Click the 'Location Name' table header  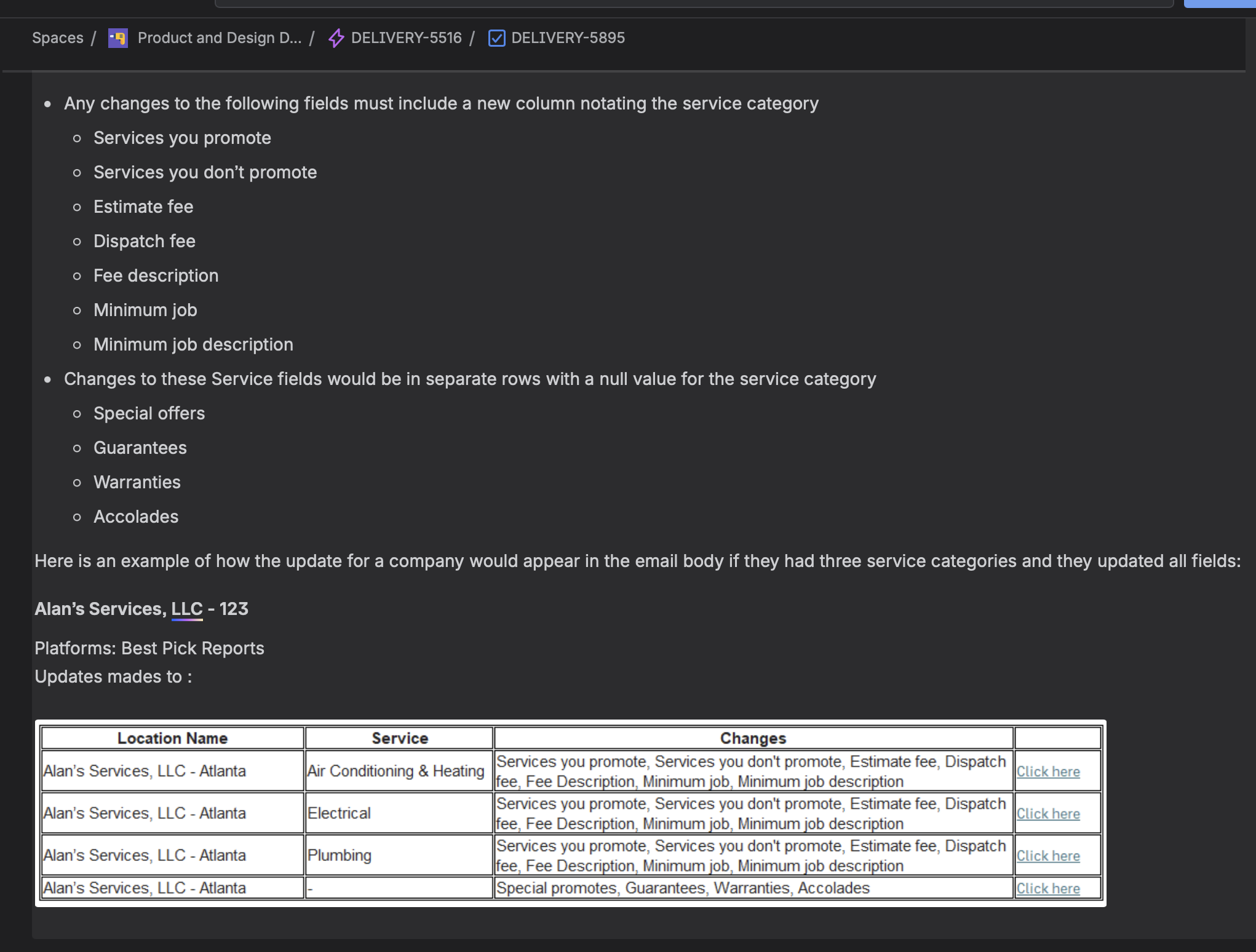(172, 738)
